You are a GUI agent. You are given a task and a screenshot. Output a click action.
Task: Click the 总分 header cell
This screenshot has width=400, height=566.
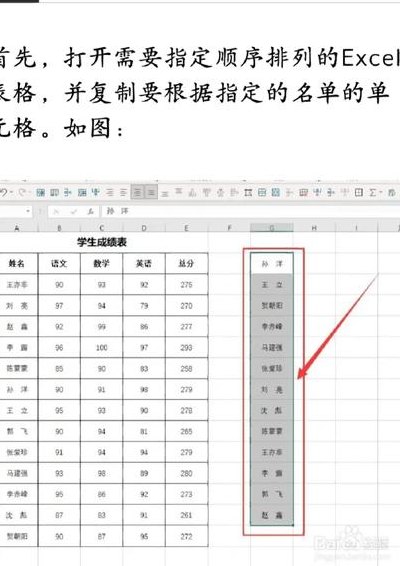point(186,264)
